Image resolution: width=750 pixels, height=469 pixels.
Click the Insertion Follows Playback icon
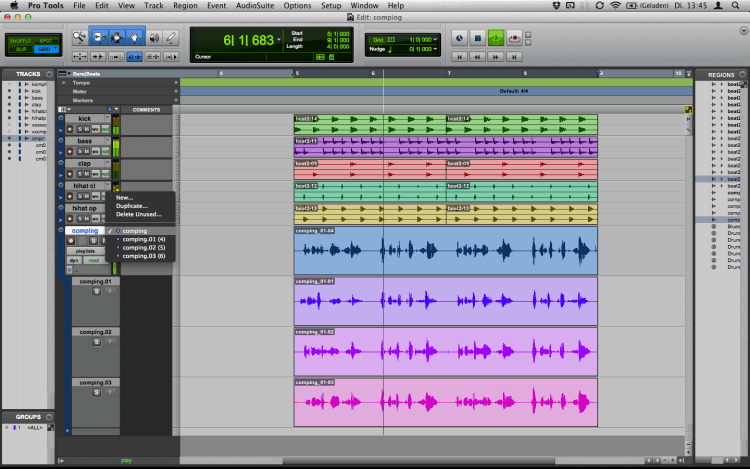point(171,56)
